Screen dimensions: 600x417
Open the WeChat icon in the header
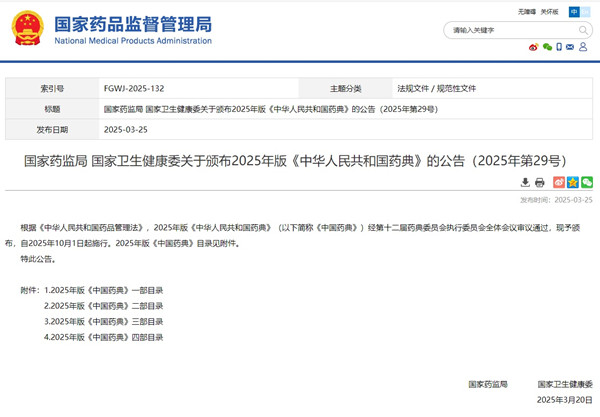click(x=547, y=47)
